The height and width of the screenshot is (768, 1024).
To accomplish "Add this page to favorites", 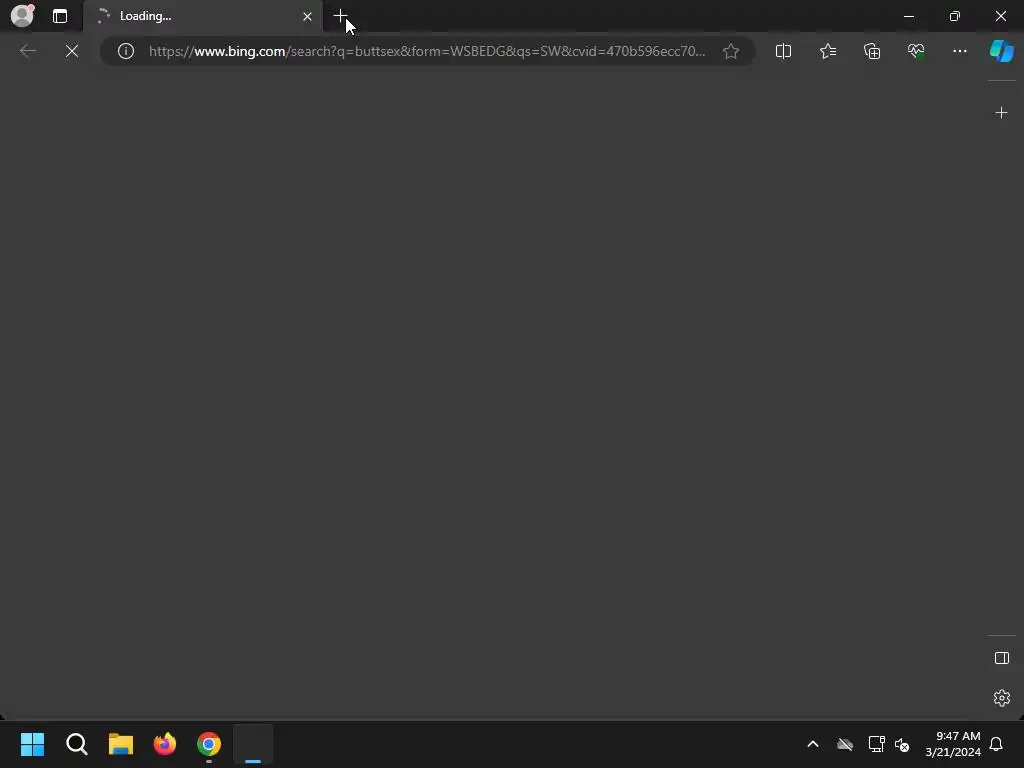I will coord(731,51).
